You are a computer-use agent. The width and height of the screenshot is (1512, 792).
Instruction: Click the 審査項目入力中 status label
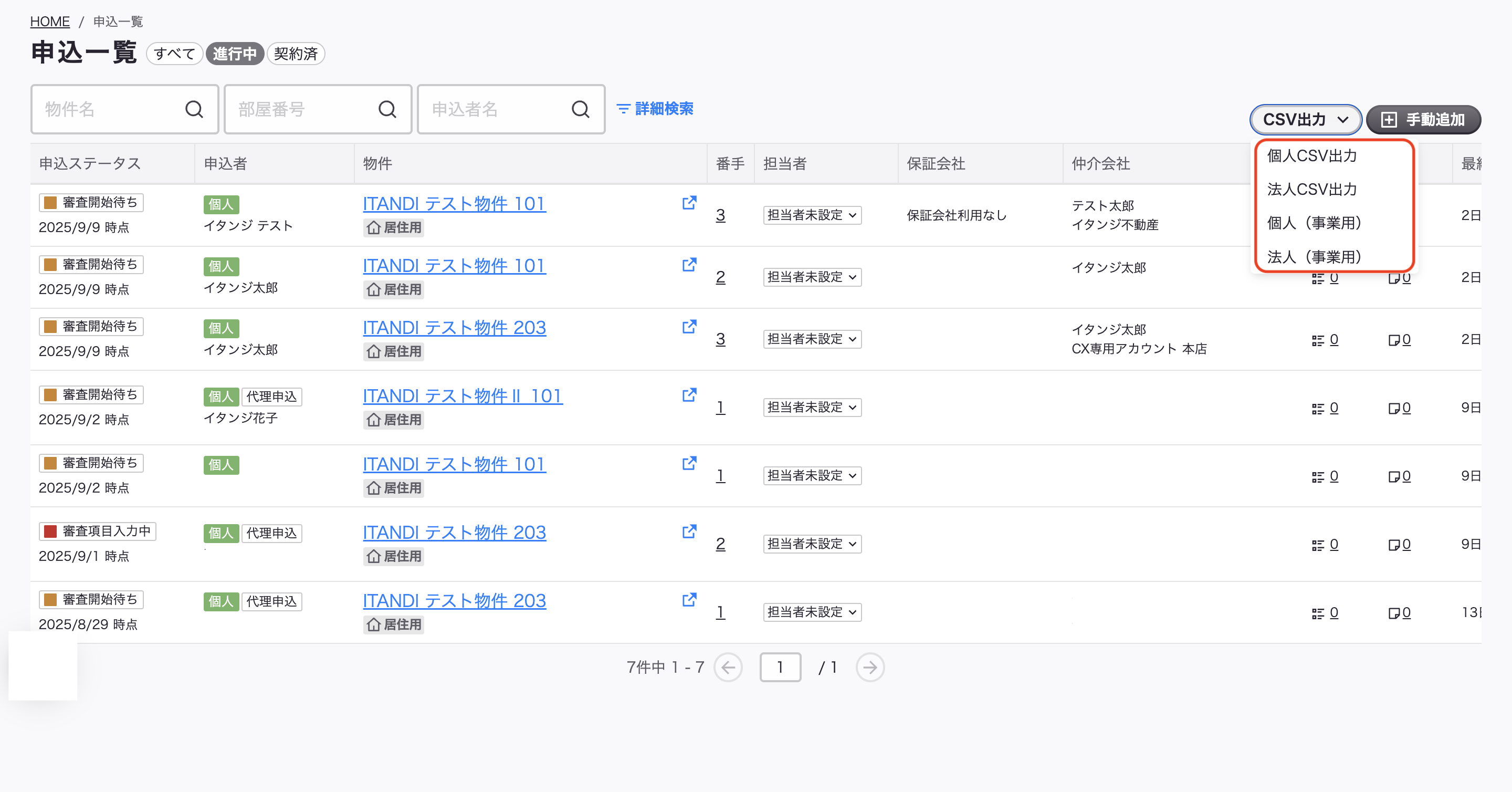tap(98, 532)
